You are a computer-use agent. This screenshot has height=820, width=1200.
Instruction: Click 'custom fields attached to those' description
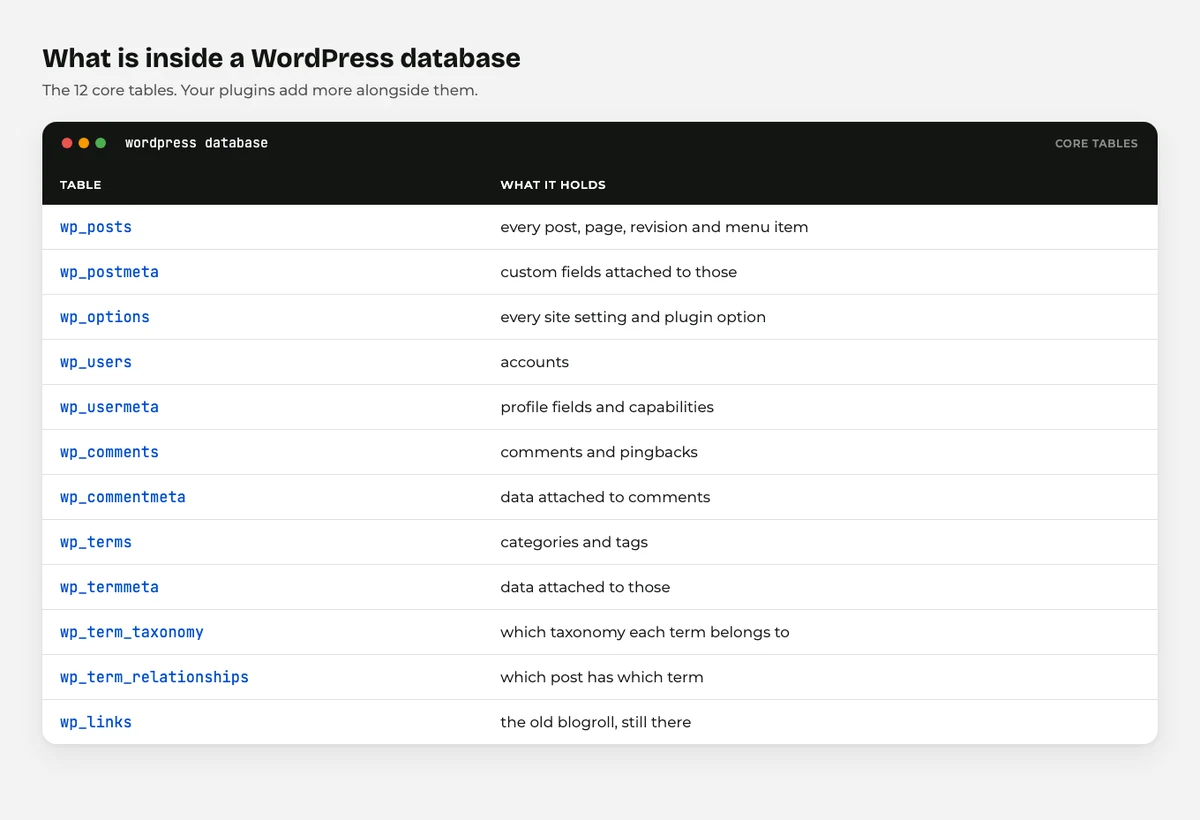click(619, 272)
